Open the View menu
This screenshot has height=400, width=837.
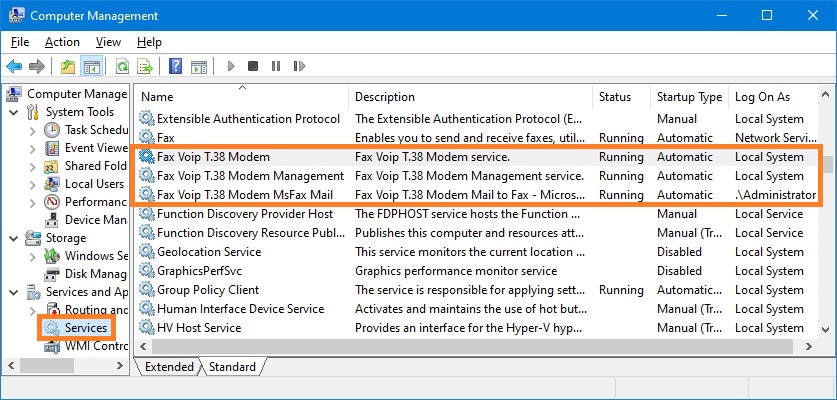click(108, 42)
